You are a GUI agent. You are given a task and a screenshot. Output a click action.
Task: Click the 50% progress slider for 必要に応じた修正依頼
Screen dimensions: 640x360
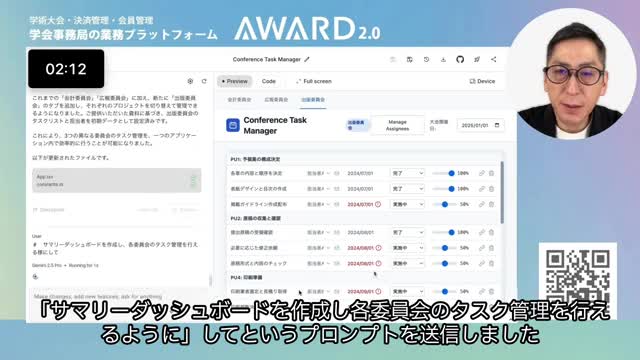pos(444,248)
